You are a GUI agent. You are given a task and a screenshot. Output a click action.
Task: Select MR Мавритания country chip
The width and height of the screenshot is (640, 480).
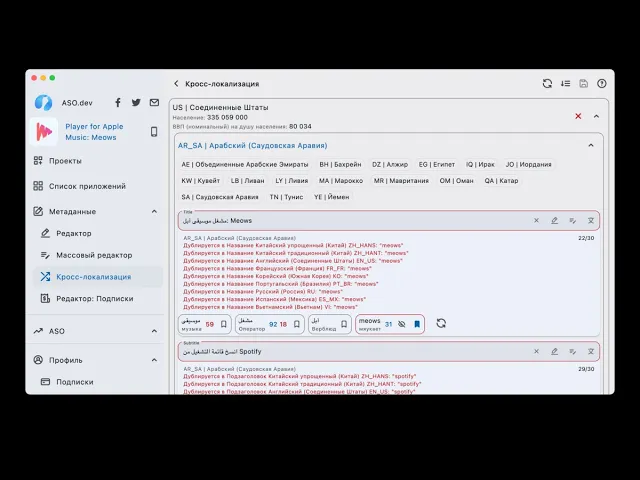401,180
